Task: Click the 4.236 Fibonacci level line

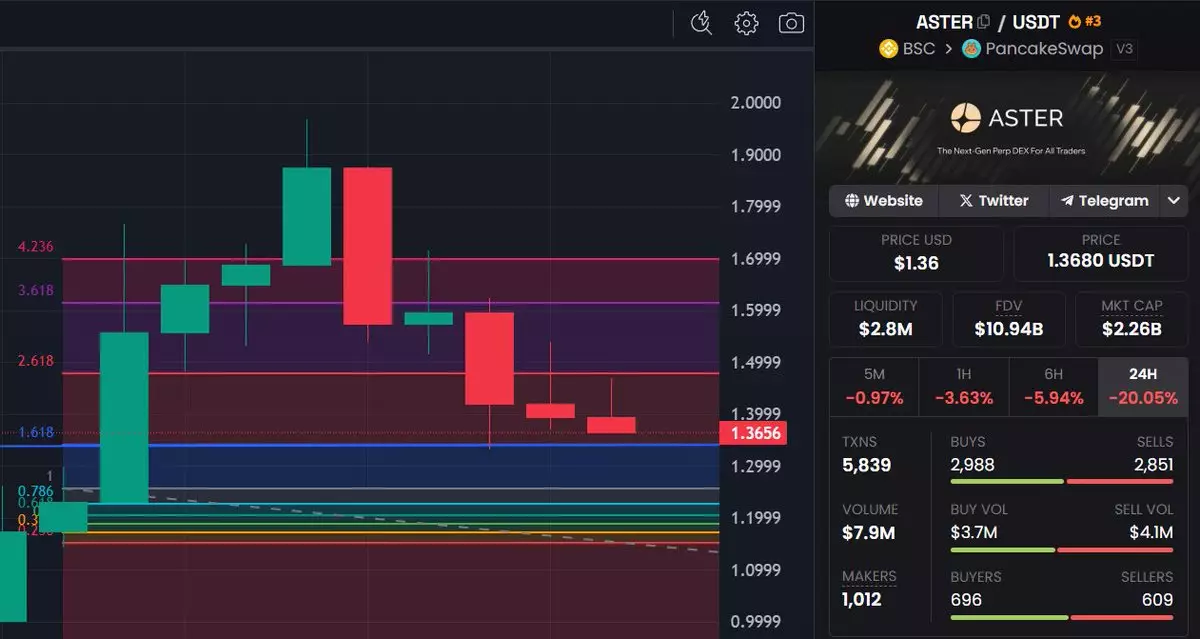Action: (390, 259)
